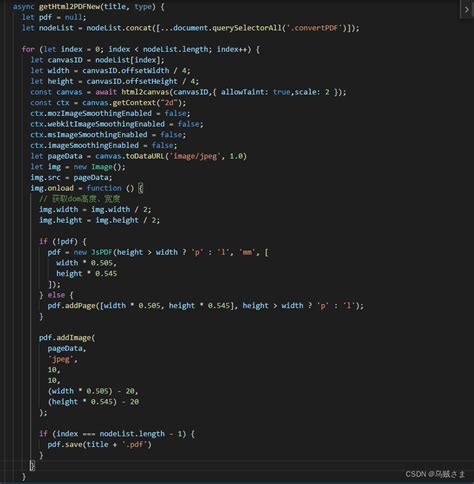Click the '(width * 0.505) - 20,' line

coord(93,391)
